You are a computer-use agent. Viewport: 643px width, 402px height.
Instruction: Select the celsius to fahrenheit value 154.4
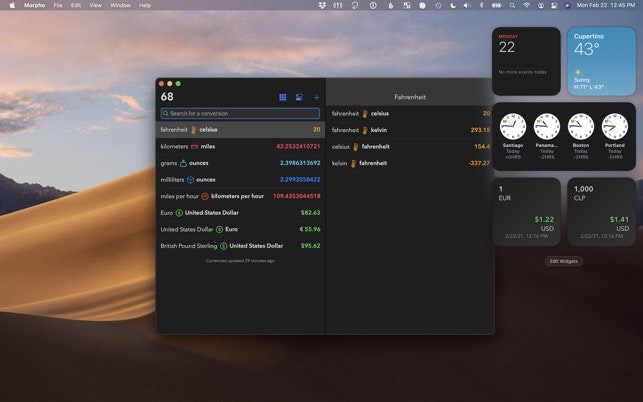[x=482, y=146]
